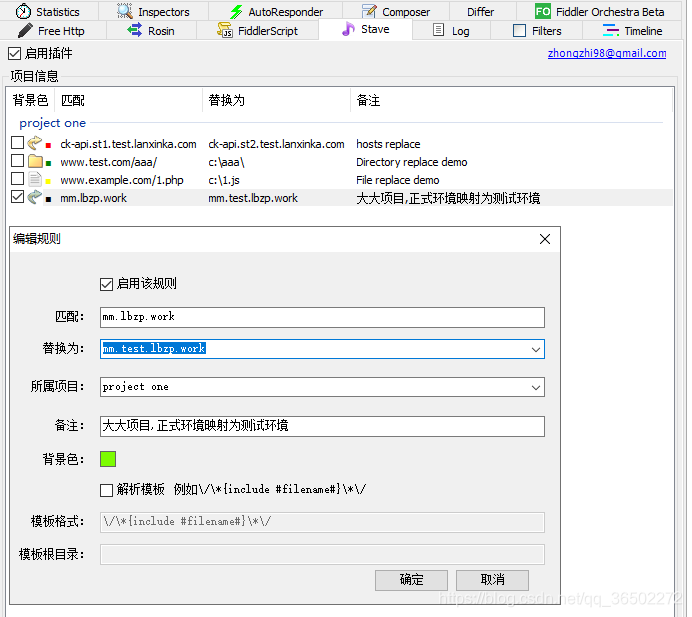Click the green arrow icon of mm.lbzp.work rule
The image size is (692, 617).
[x=34, y=197]
